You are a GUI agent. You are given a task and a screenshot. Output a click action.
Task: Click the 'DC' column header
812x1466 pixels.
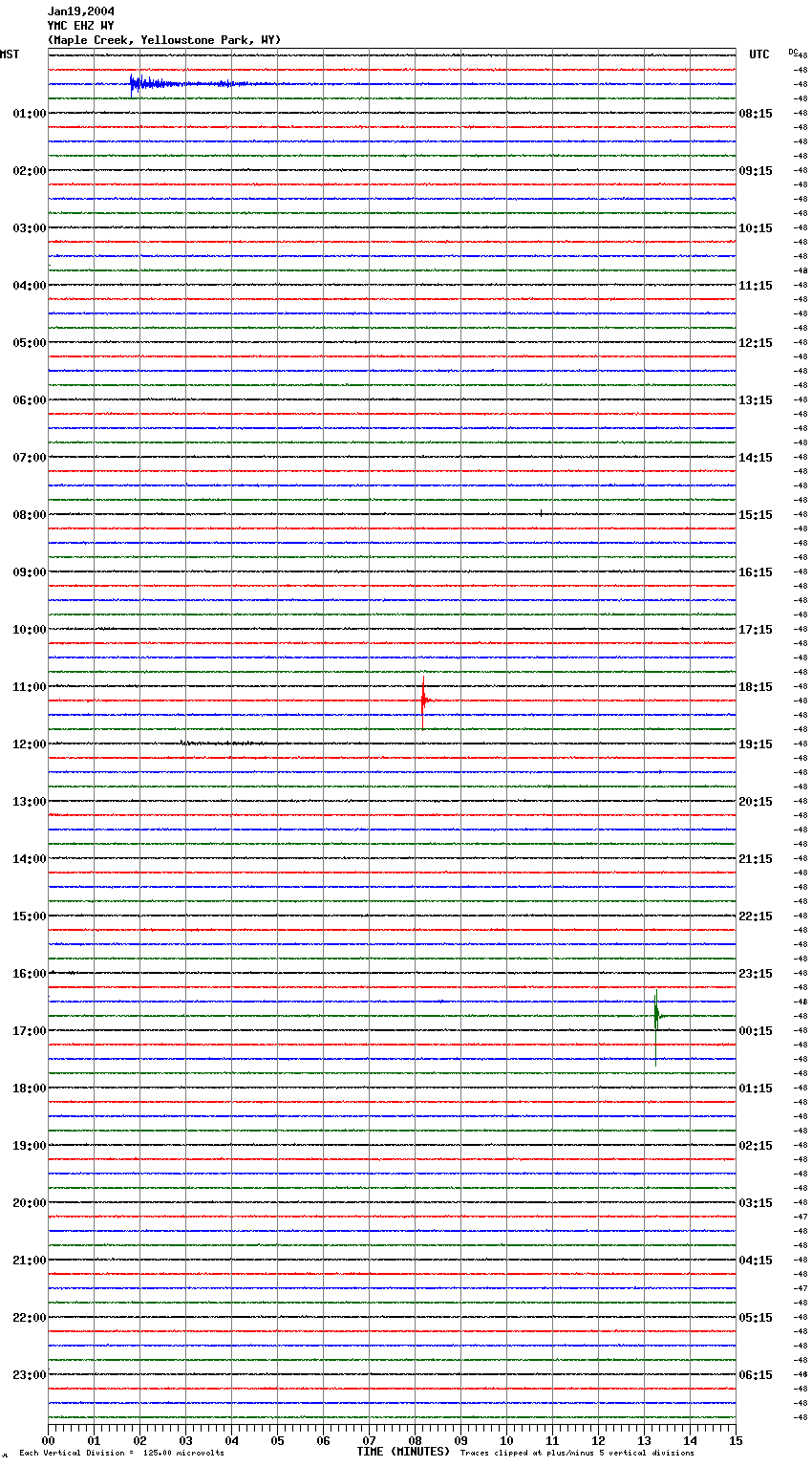793,52
